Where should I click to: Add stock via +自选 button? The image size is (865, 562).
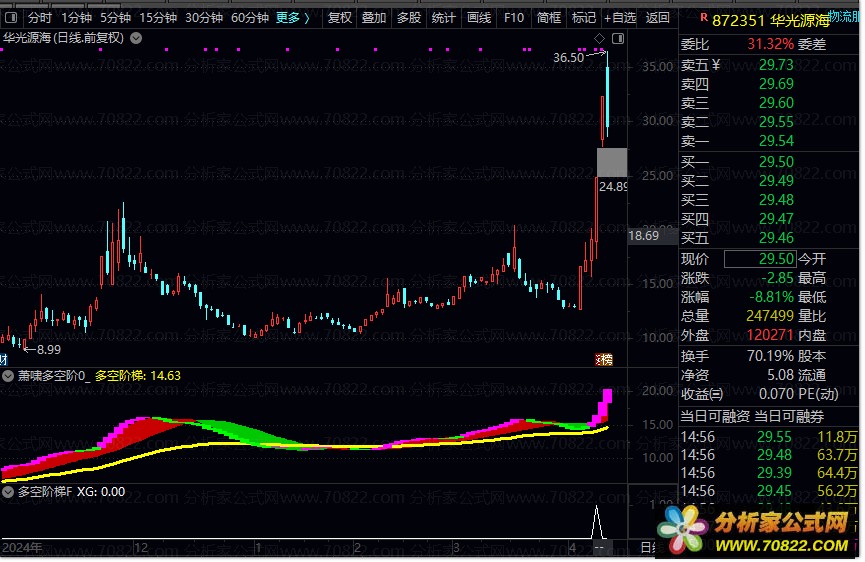tap(619, 18)
